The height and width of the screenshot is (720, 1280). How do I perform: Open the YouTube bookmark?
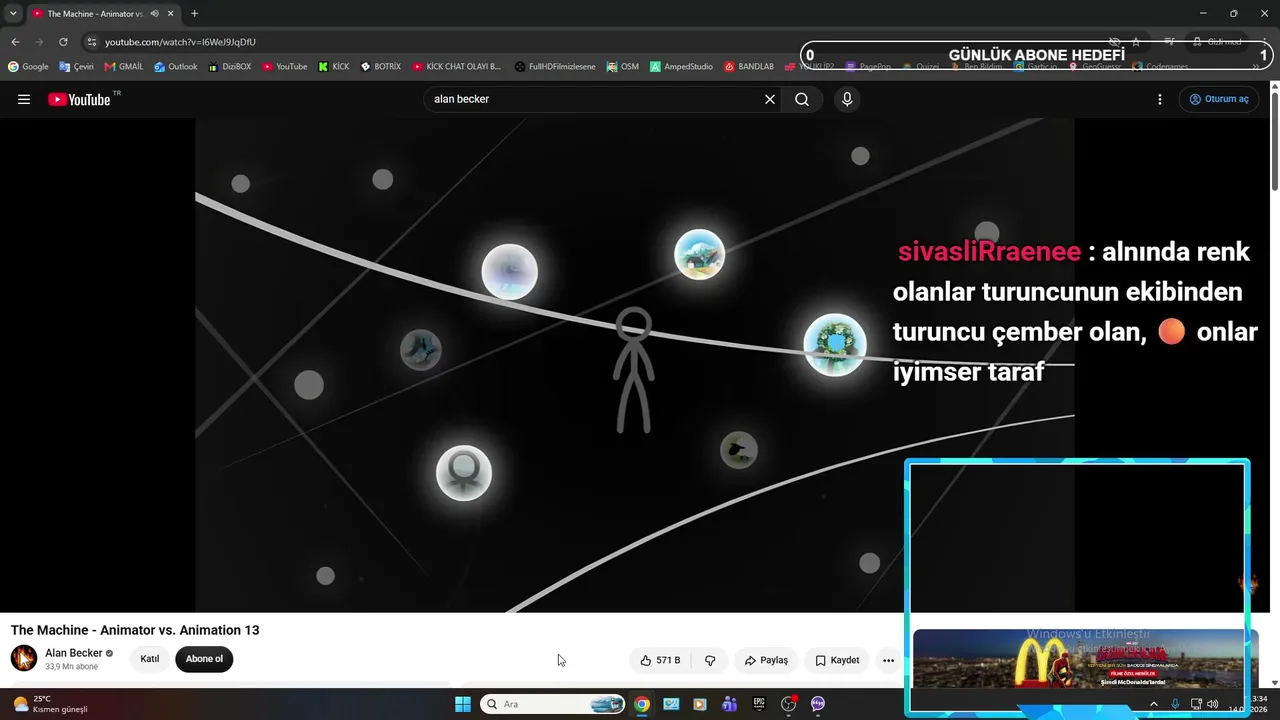[285, 67]
